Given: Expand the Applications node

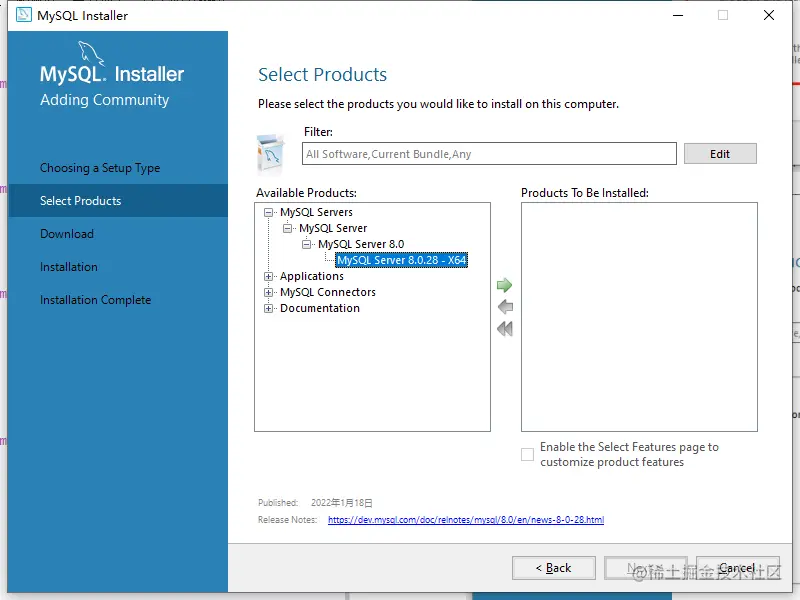Looking at the screenshot, I should click(268, 277).
